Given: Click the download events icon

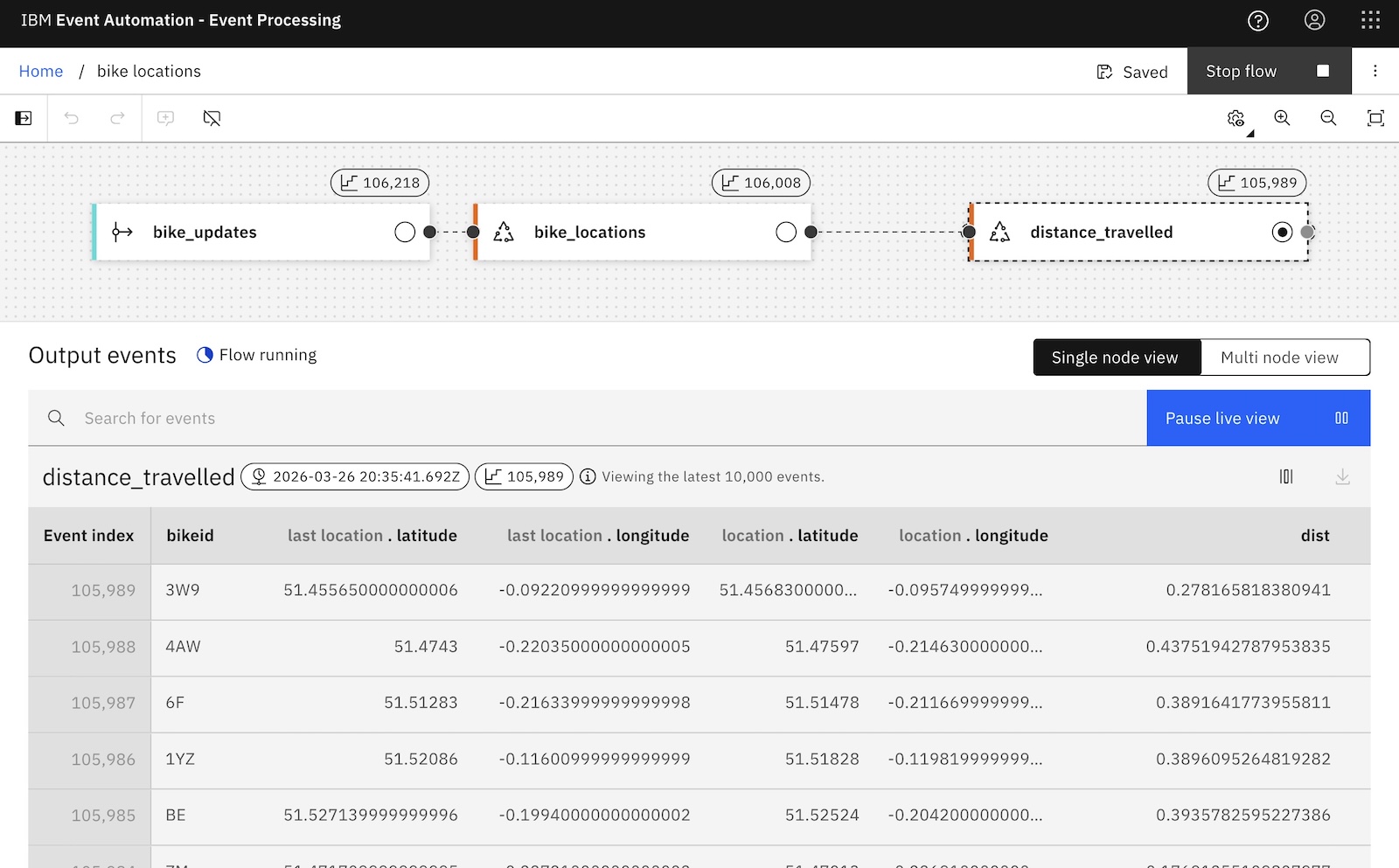Looking at the screenshot, I should click(x=1342, y=476).
